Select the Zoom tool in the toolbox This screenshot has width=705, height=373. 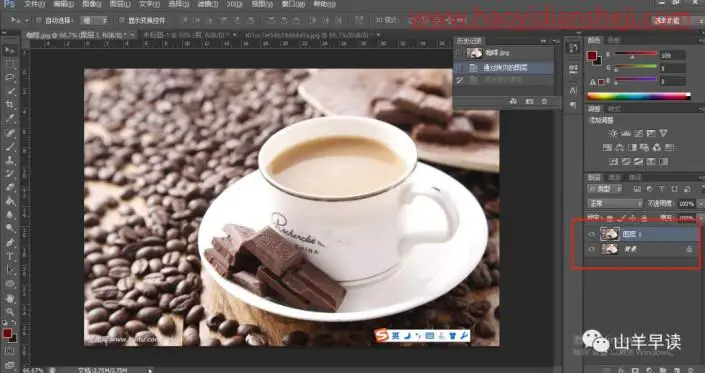click(10, 311)
